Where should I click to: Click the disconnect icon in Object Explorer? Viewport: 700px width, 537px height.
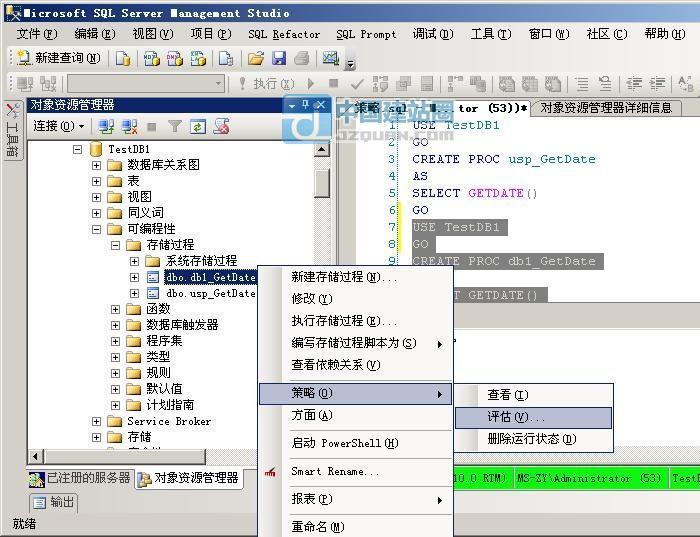(x=129, y=127)
